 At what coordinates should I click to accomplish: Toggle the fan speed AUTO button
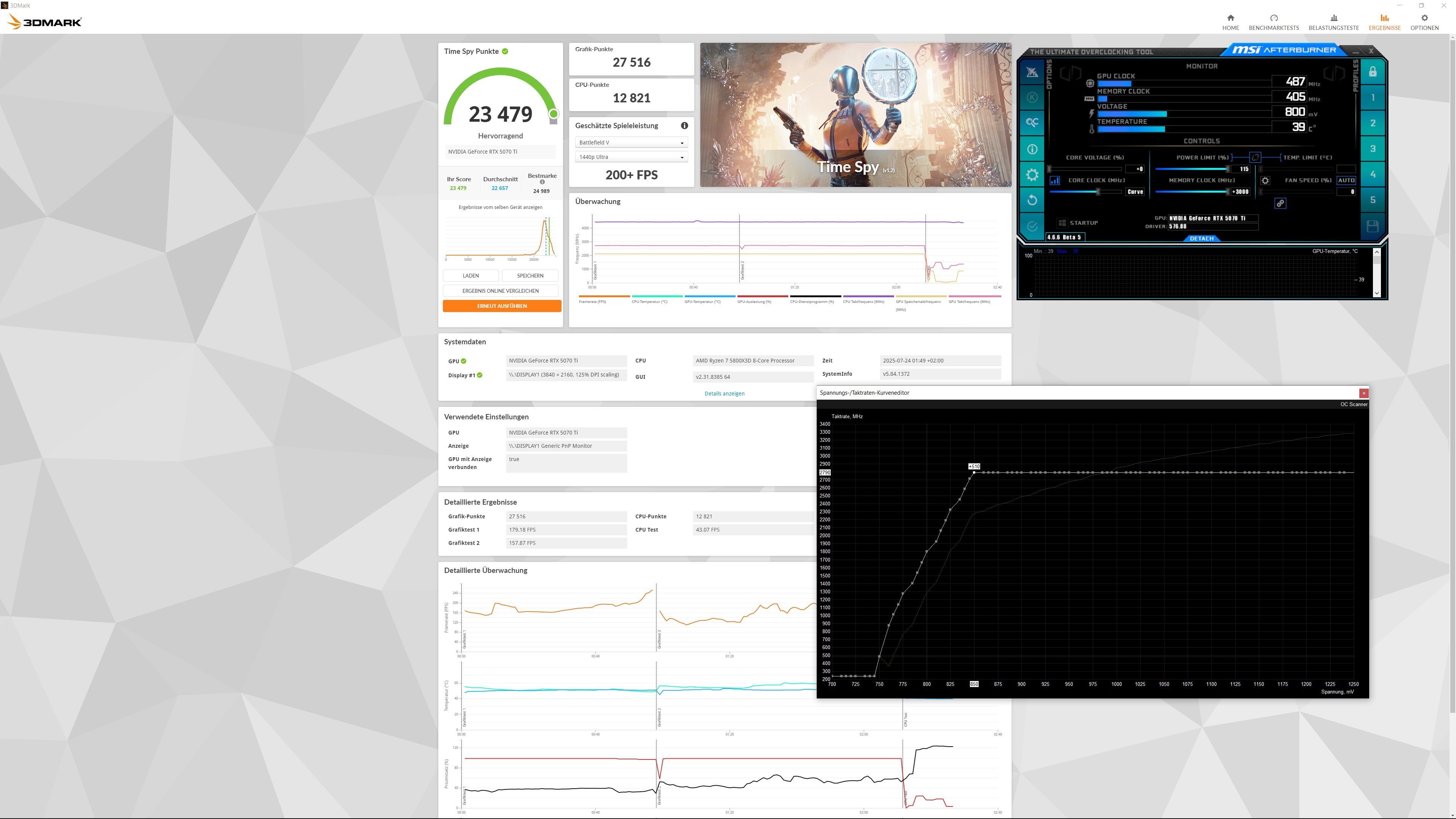(1346, 180)
